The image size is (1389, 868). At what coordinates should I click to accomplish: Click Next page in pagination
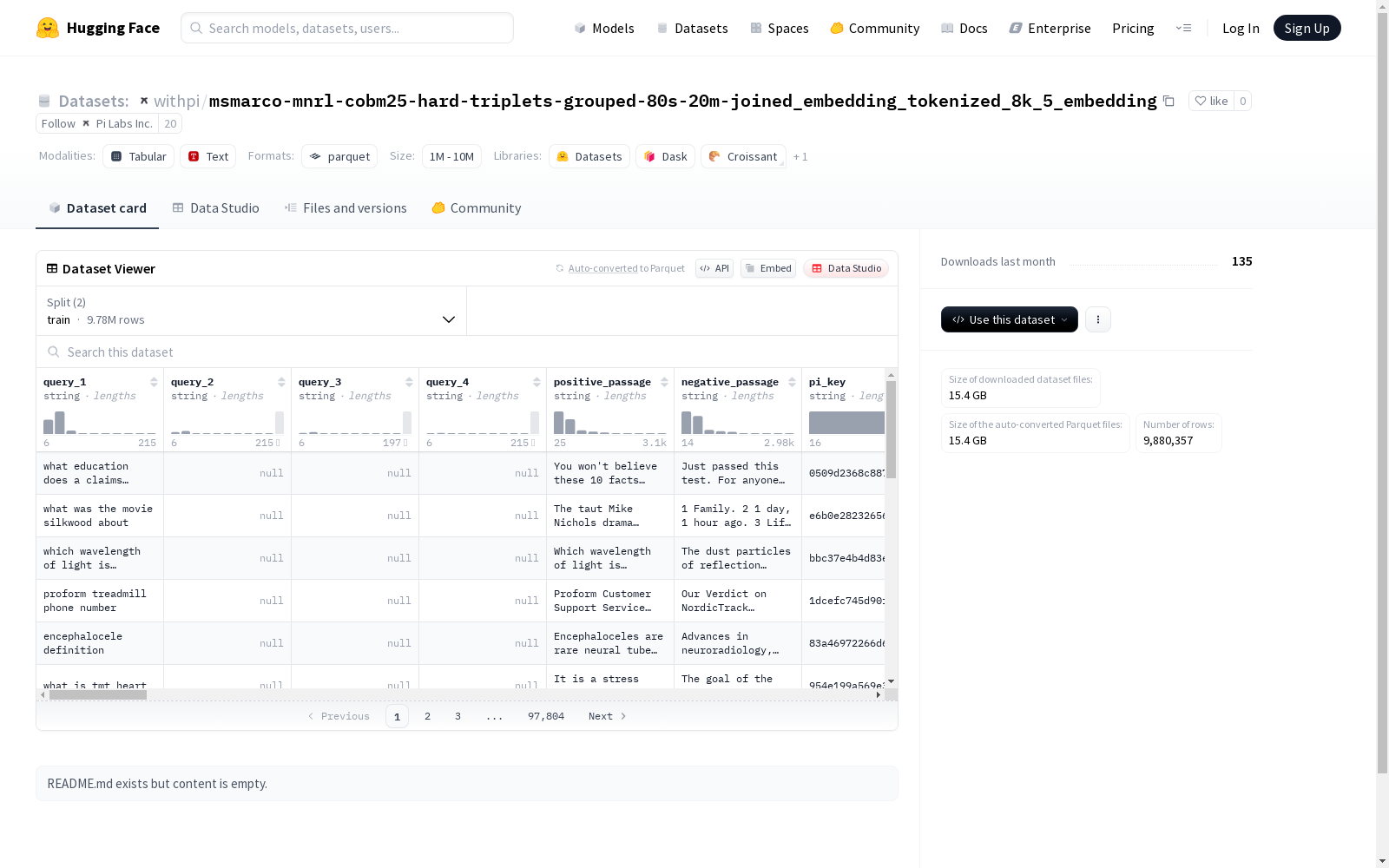608,716
